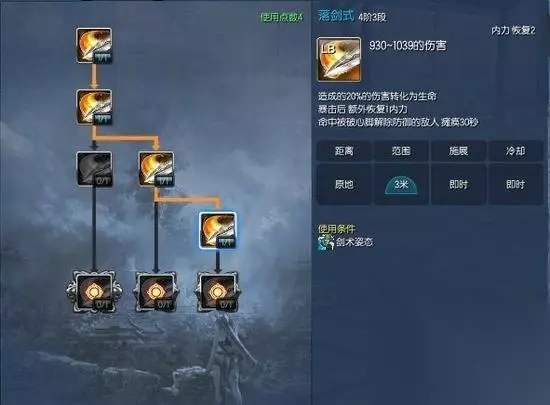Select the blue-highlighted fourth-tier skill node

(218, 230)
